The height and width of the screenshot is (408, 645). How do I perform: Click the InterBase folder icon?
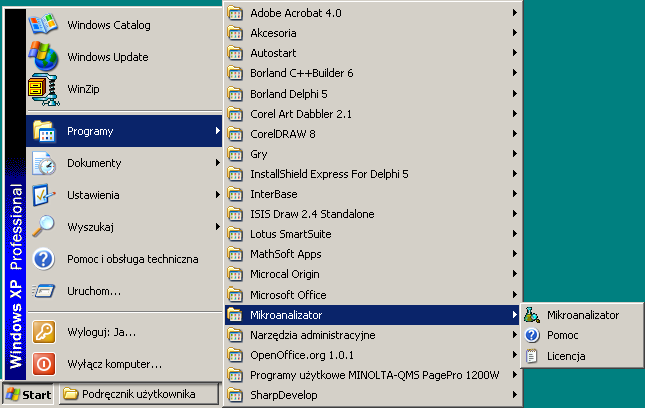(x=235, y=194)
